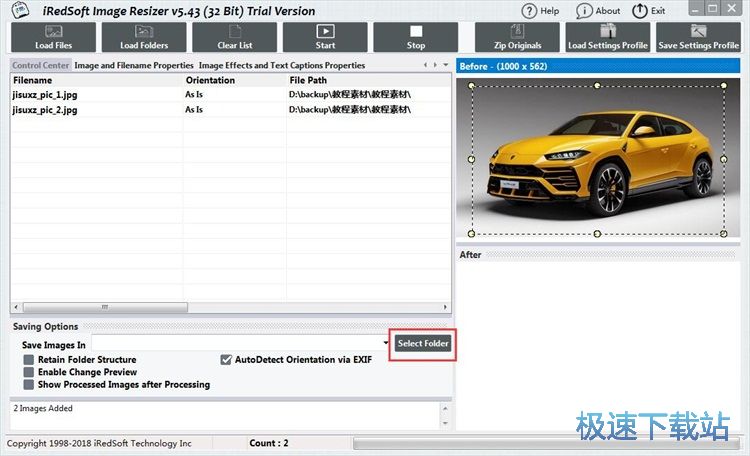This screenshot has height=456, width=750.
Task: Click the Load Files toolbar icon
Action: [x=53, y=37]
